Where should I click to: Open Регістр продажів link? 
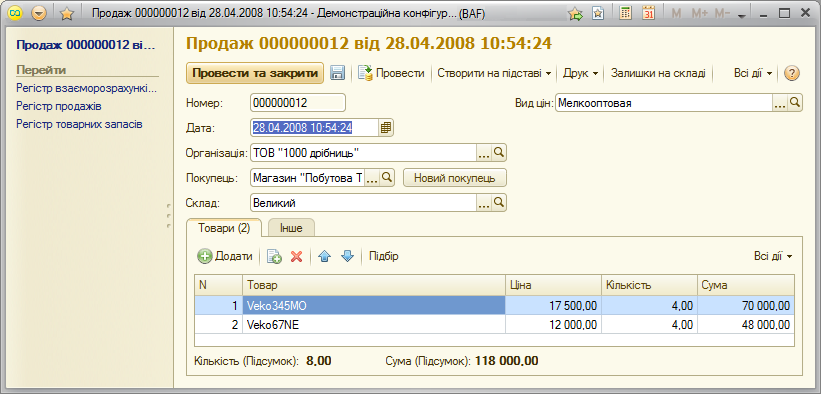59,106
